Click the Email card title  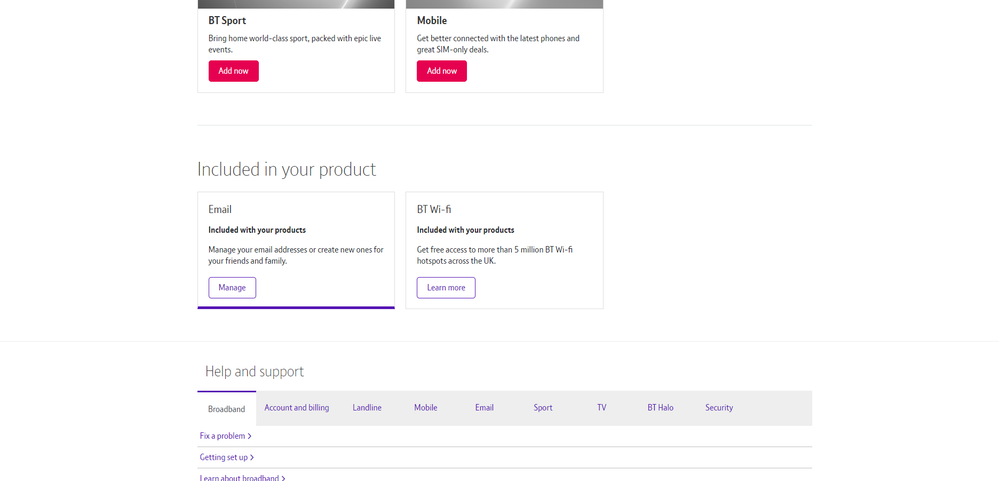point(220,210)
